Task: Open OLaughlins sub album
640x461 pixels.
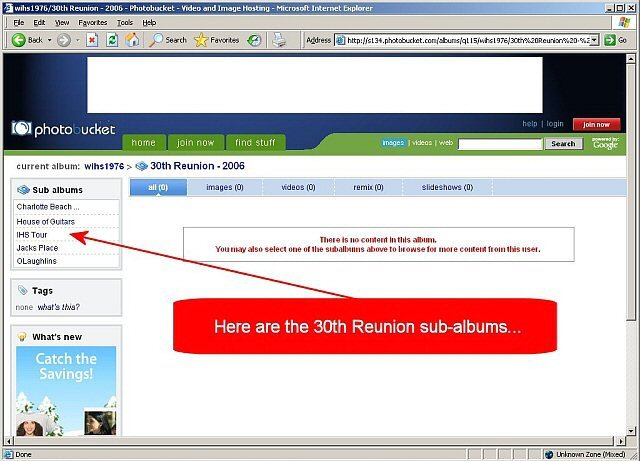Action: (37, 261)
